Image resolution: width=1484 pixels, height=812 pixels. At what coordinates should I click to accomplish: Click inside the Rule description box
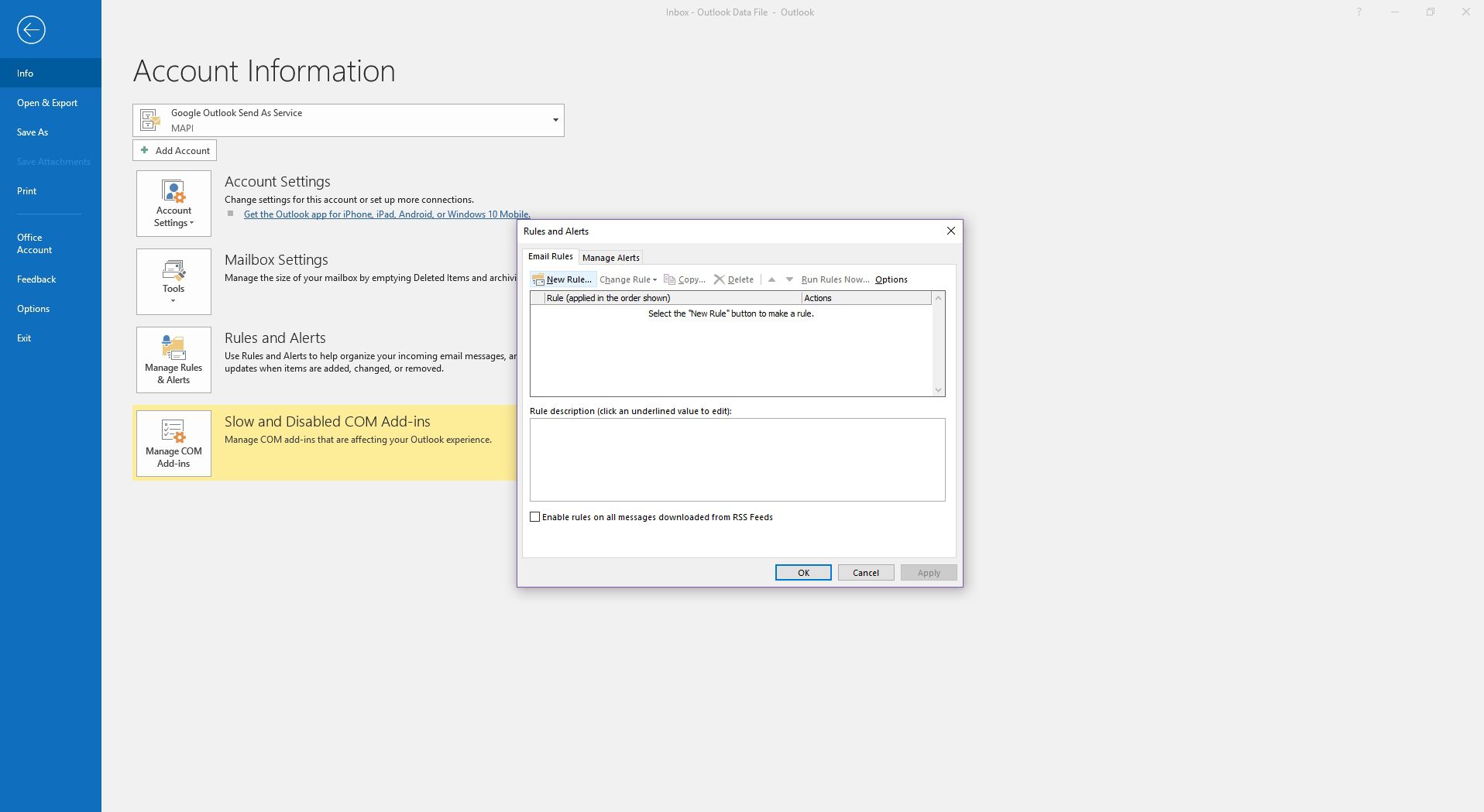tap(737, 460)
